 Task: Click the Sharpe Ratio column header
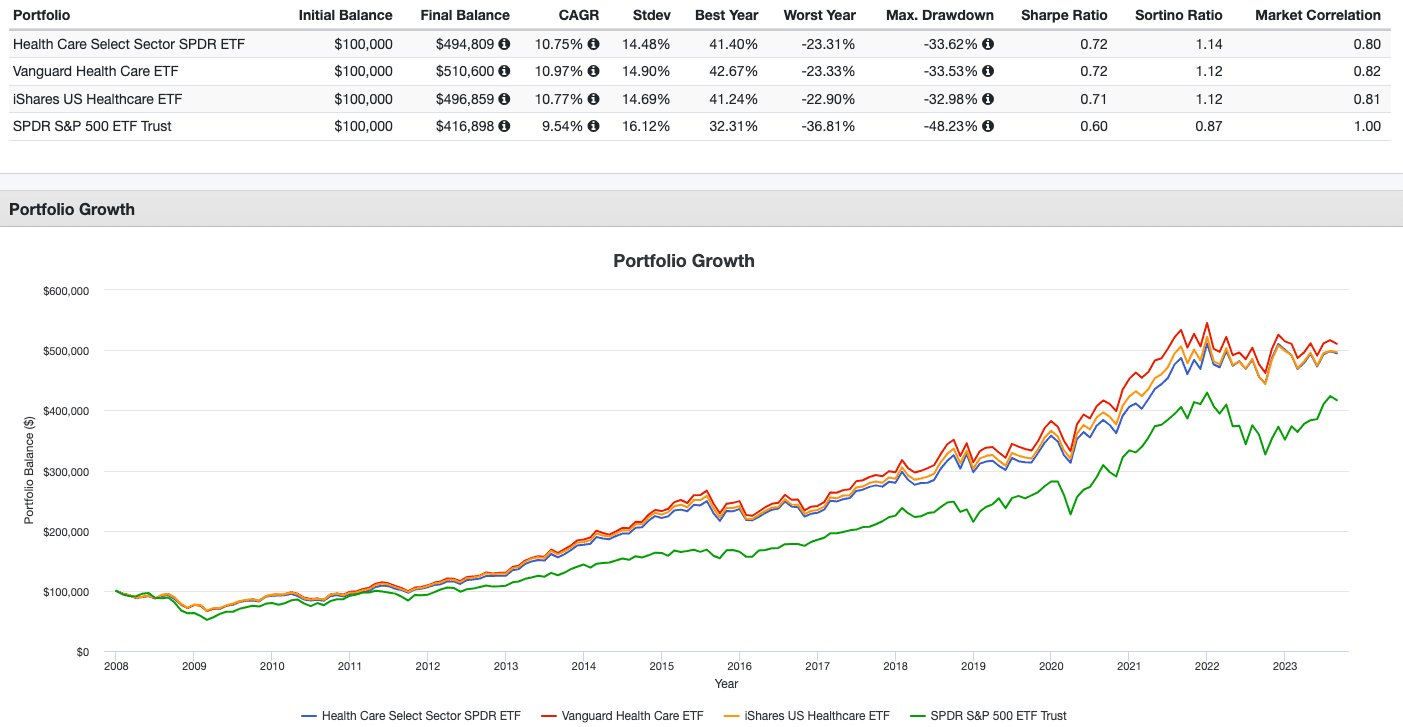[1060, 15]
